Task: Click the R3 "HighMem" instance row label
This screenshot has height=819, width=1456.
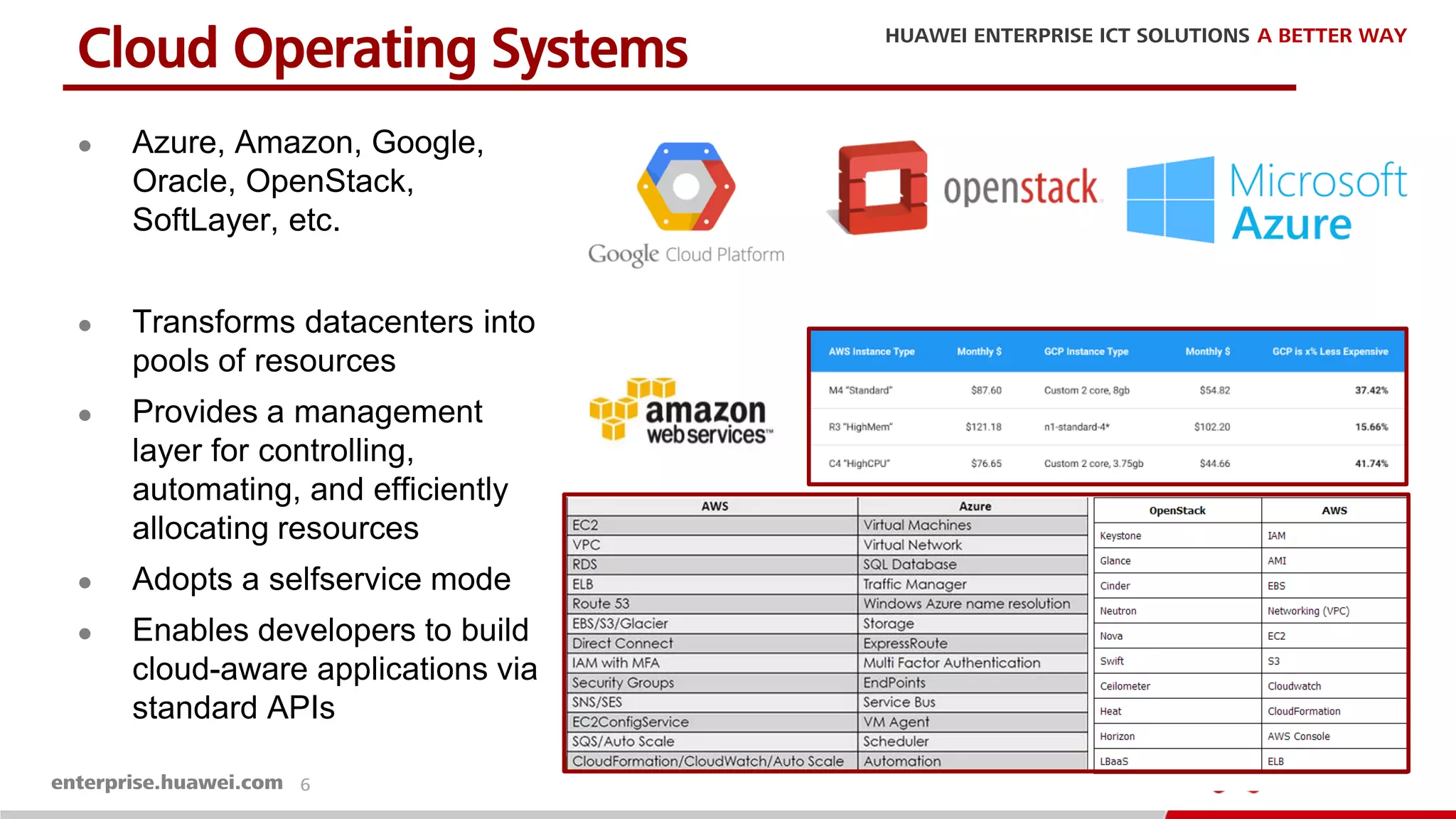Action: (x=860, y=427)
